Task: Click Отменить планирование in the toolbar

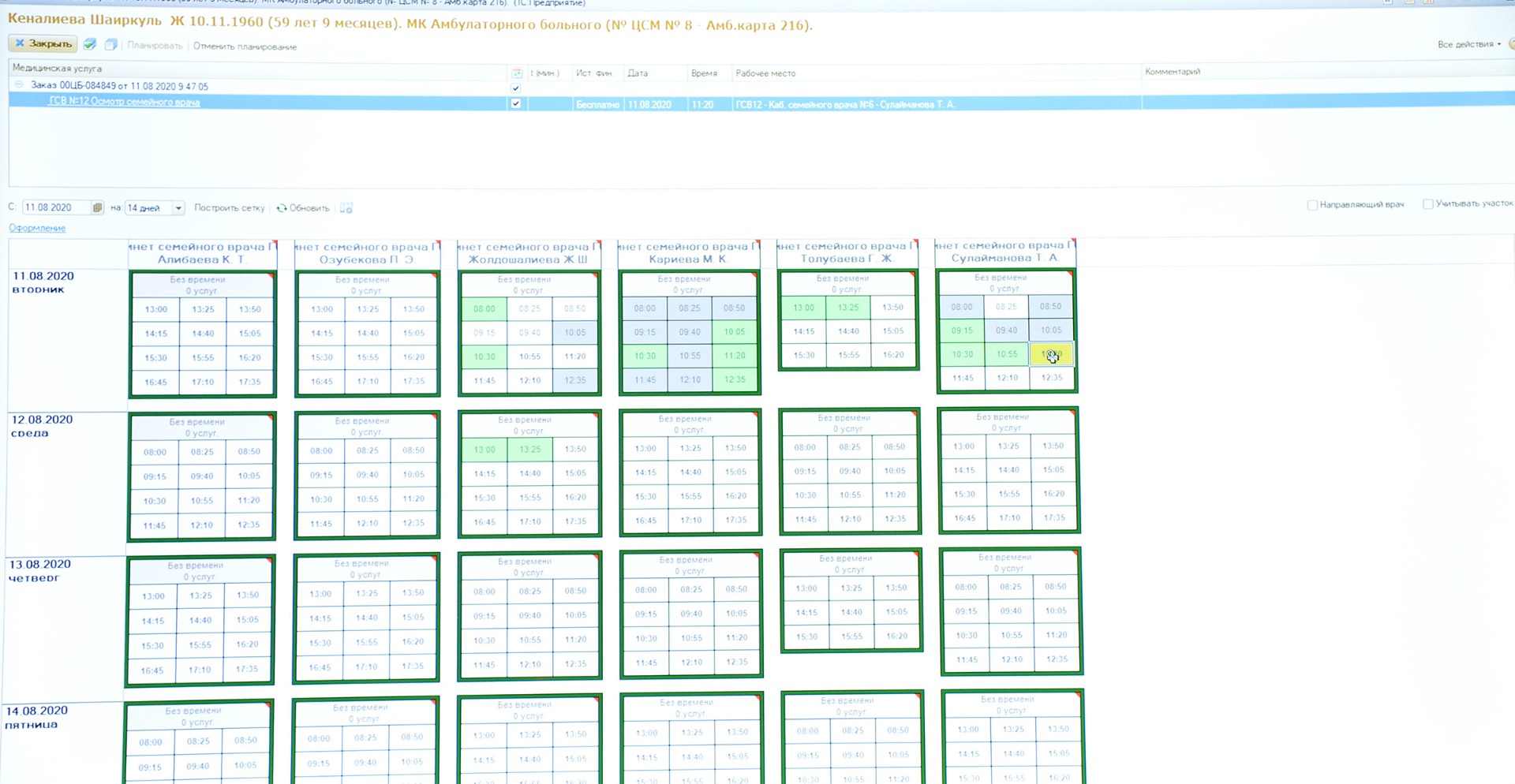Action: tap(245, 47)
